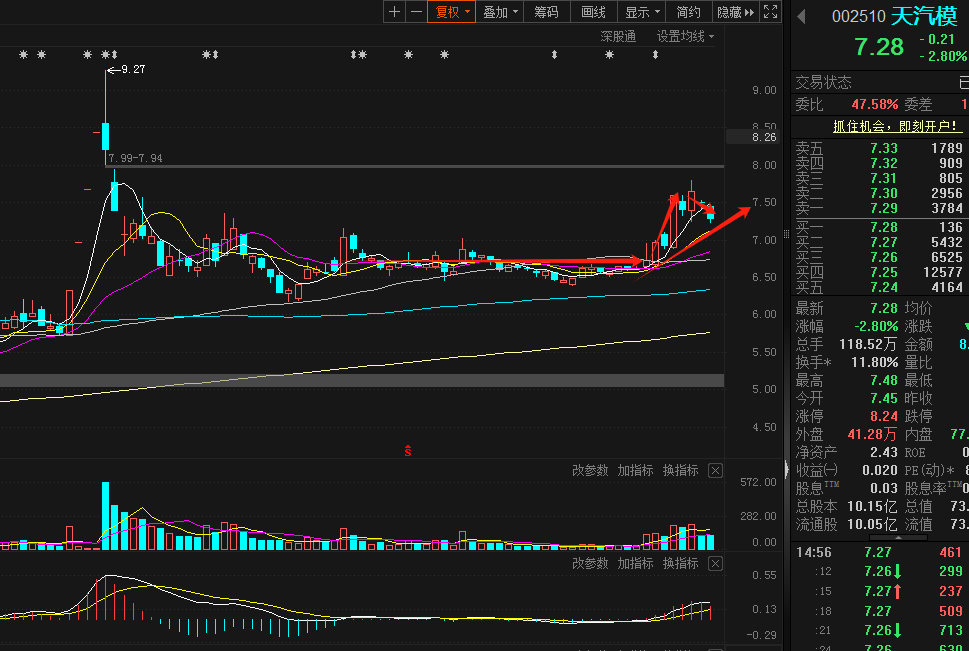Click the 外盘 41.28万 value
969x651 pixels.
pos(873,435)
